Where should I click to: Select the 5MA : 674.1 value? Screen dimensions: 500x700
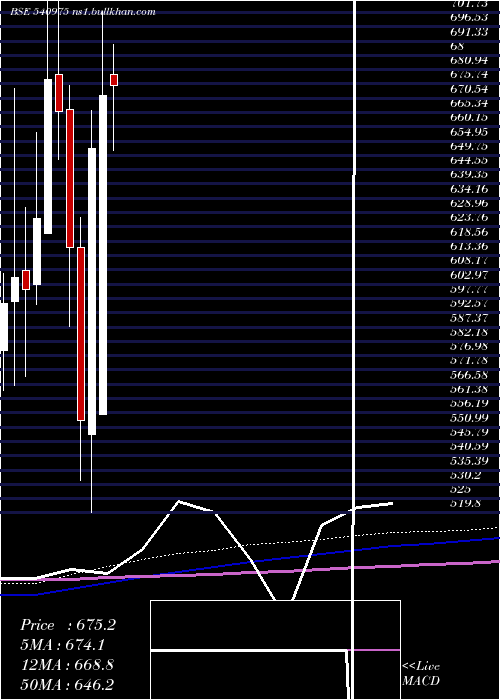(x=64, y=645)
